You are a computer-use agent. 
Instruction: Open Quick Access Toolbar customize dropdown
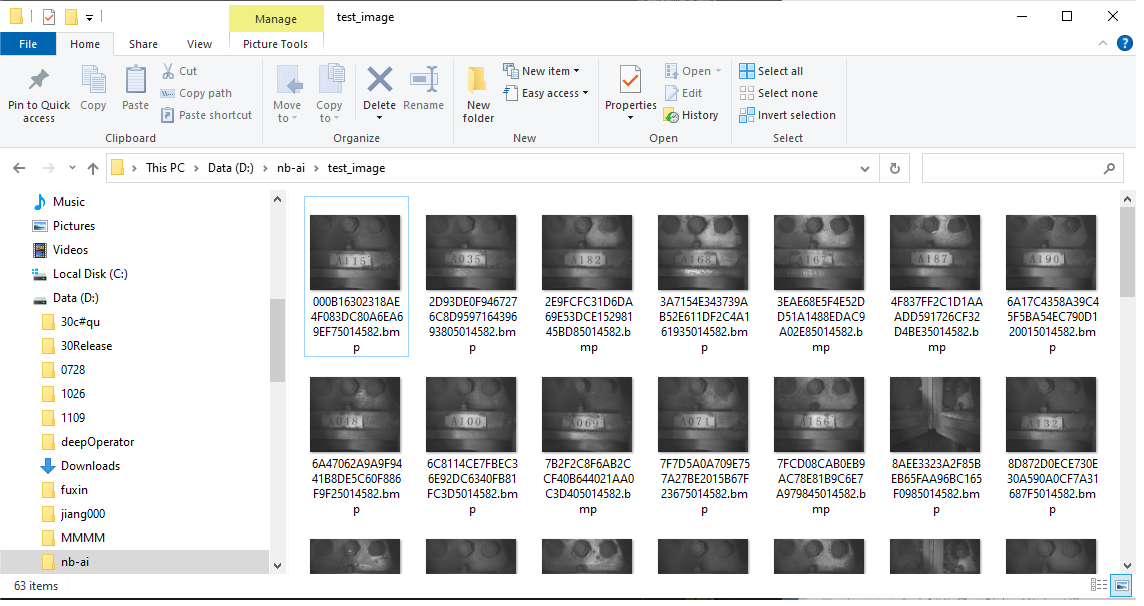89,17
